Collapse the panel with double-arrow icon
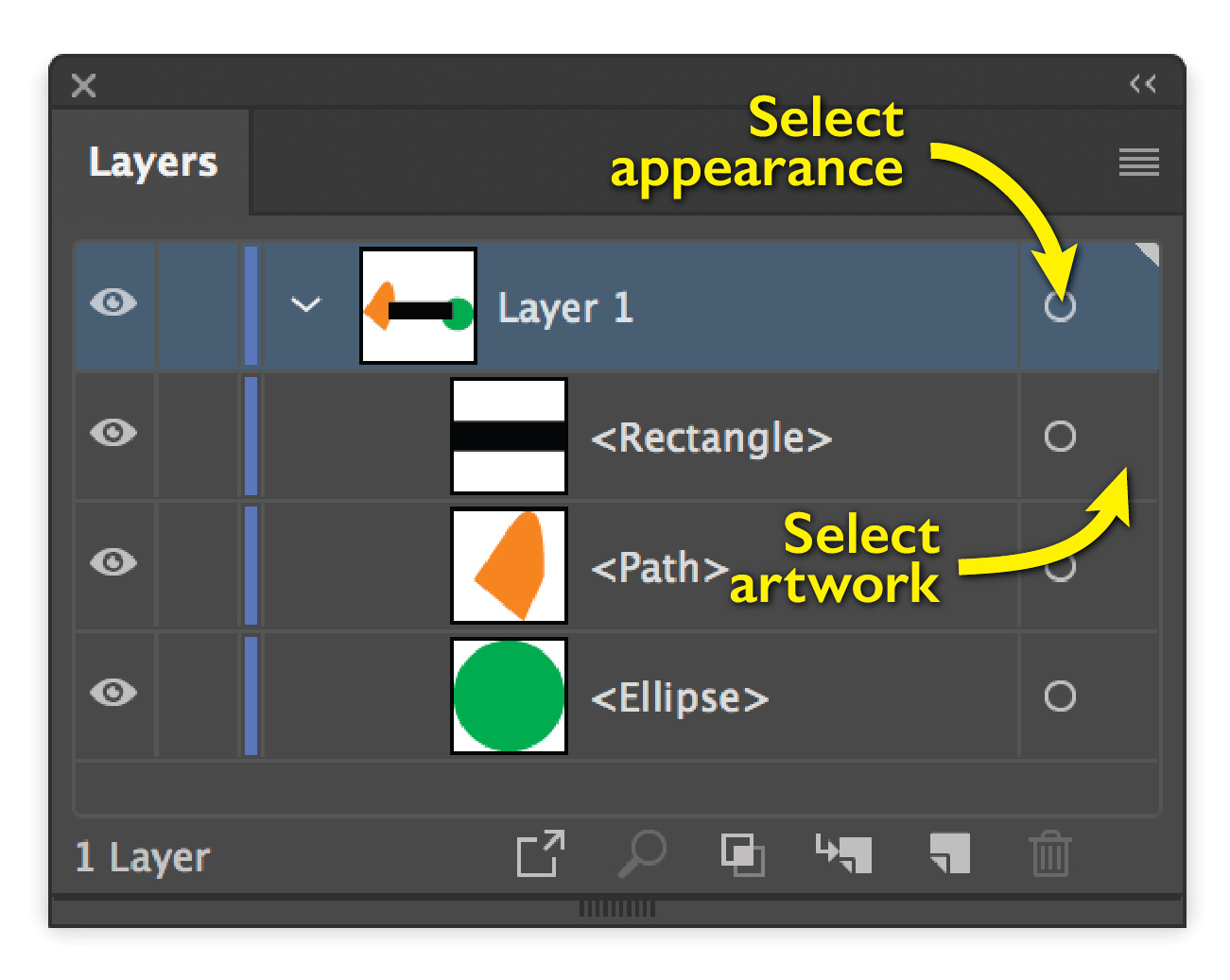Image resolution: width=1230 pixels, height=980 pixels. [1143, 84]
